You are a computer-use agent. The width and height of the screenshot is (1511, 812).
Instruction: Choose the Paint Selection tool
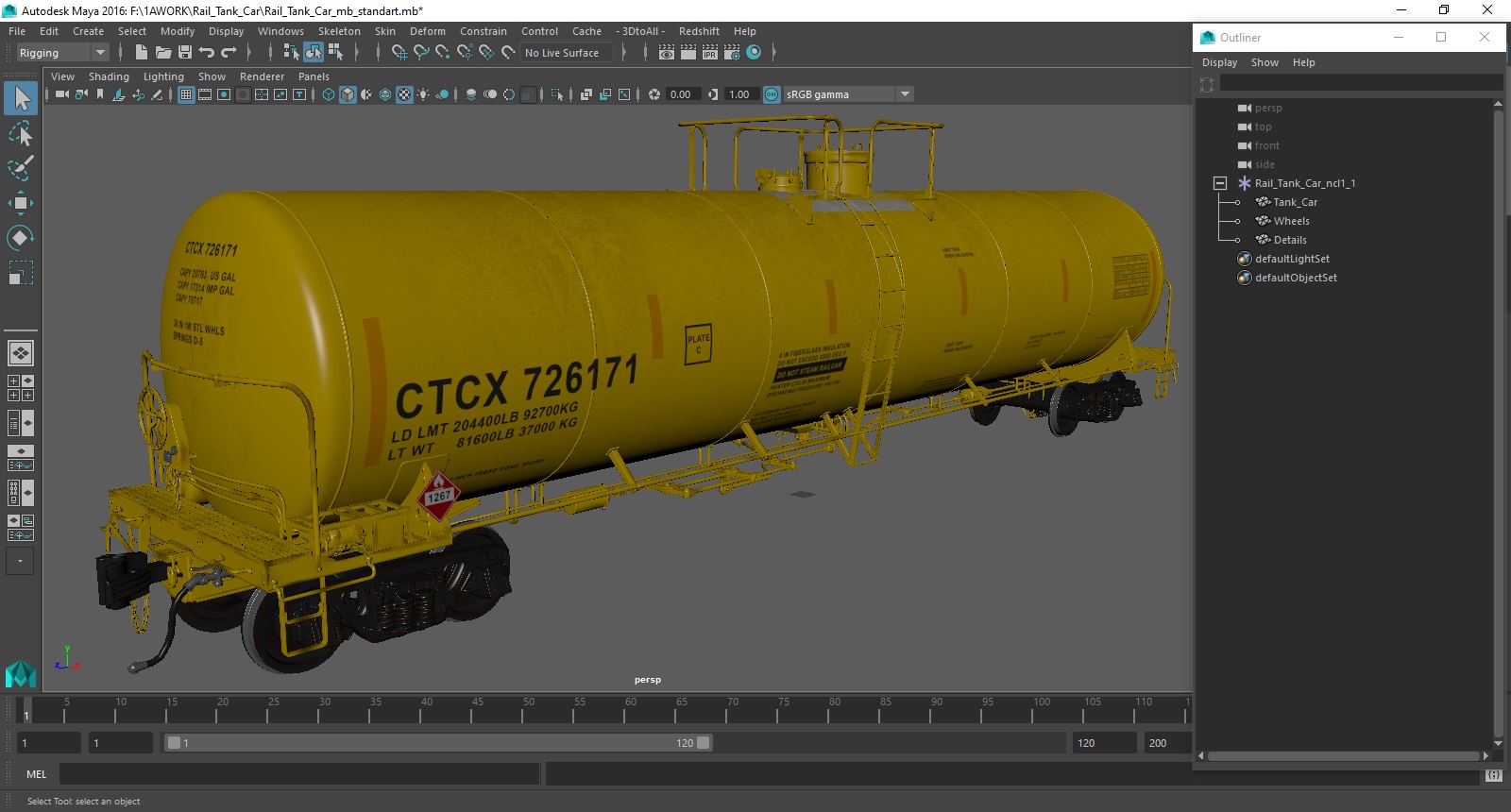(21, 168)
